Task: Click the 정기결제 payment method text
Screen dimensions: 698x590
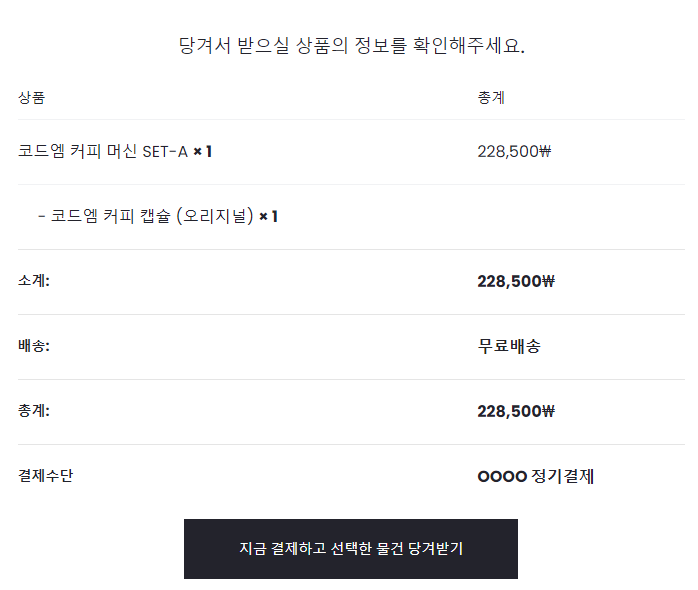Action: [563, 476]
